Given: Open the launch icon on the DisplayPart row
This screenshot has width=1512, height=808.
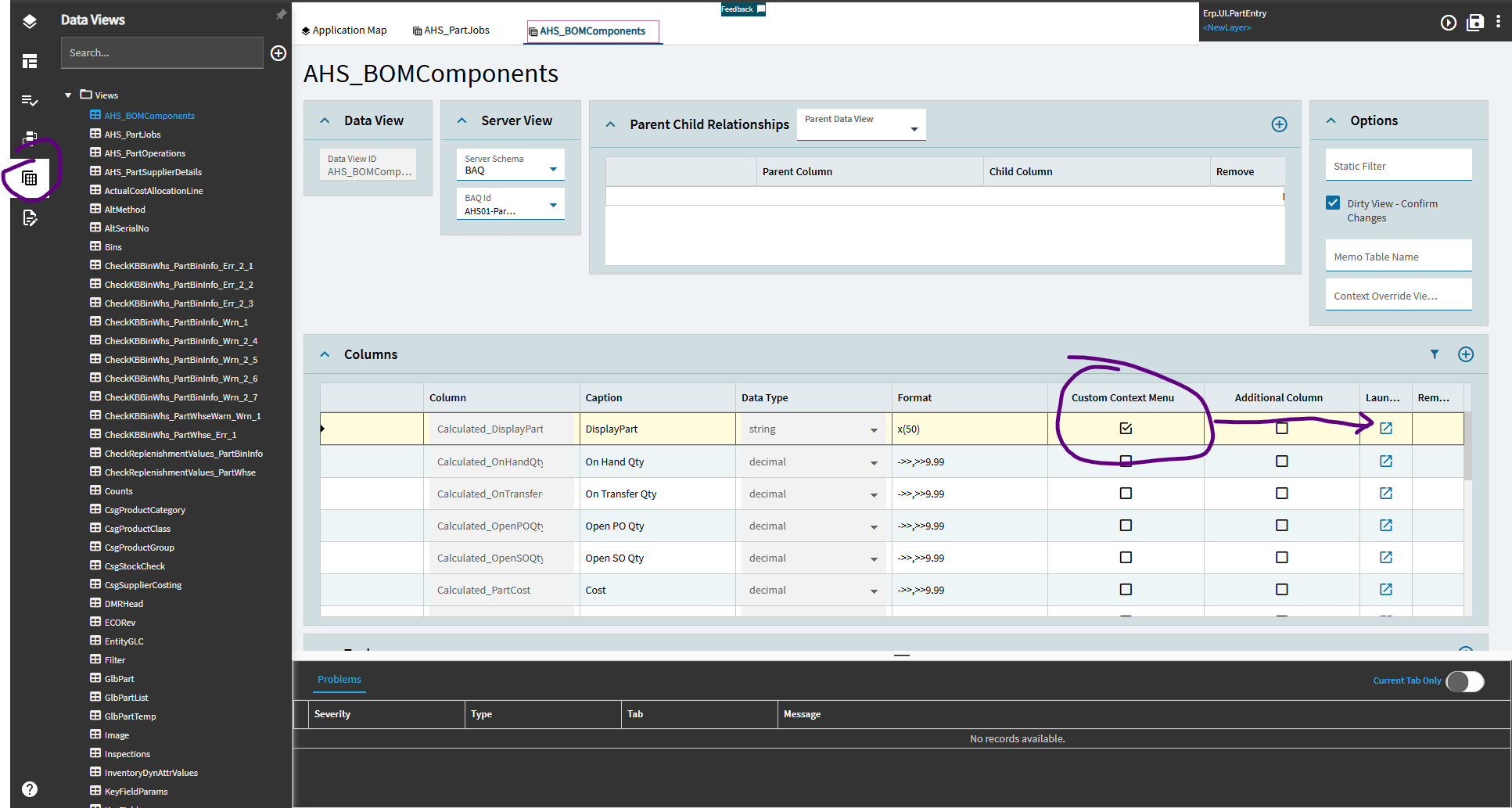Looking at the screenshot, I should [x=1385, y=429].
